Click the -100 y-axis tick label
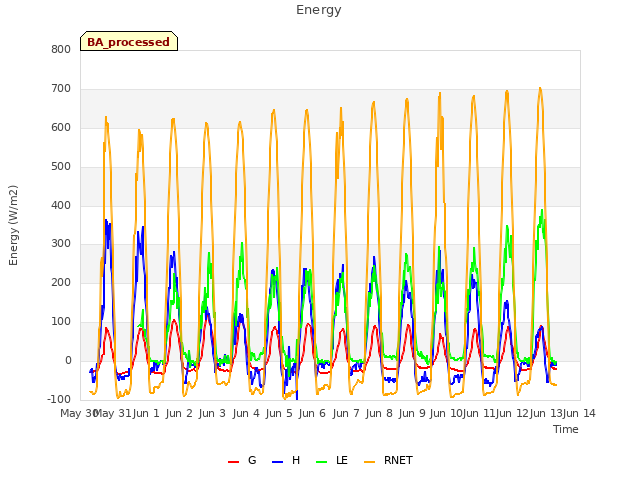 pyautogui.click(x=59, y=400)
